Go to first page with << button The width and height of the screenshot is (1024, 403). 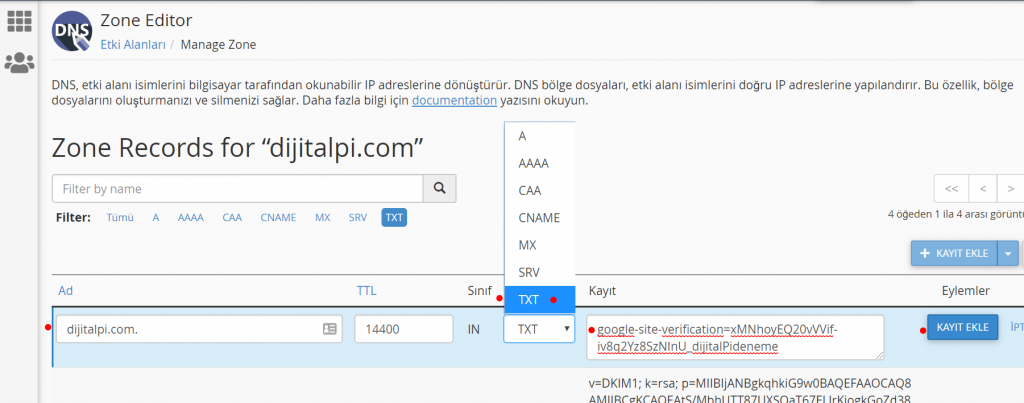(952, 189)
